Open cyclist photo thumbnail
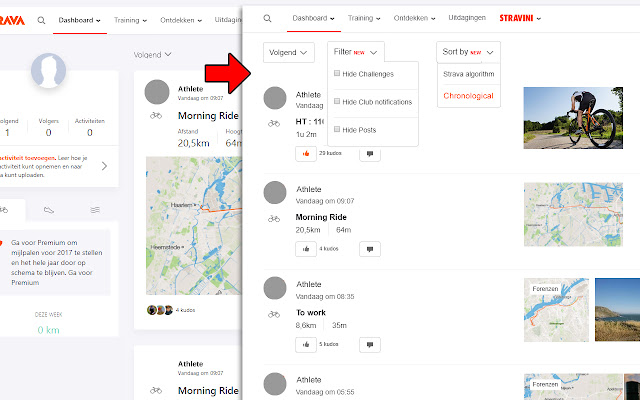The image size is (640, 400). [573, 118]
